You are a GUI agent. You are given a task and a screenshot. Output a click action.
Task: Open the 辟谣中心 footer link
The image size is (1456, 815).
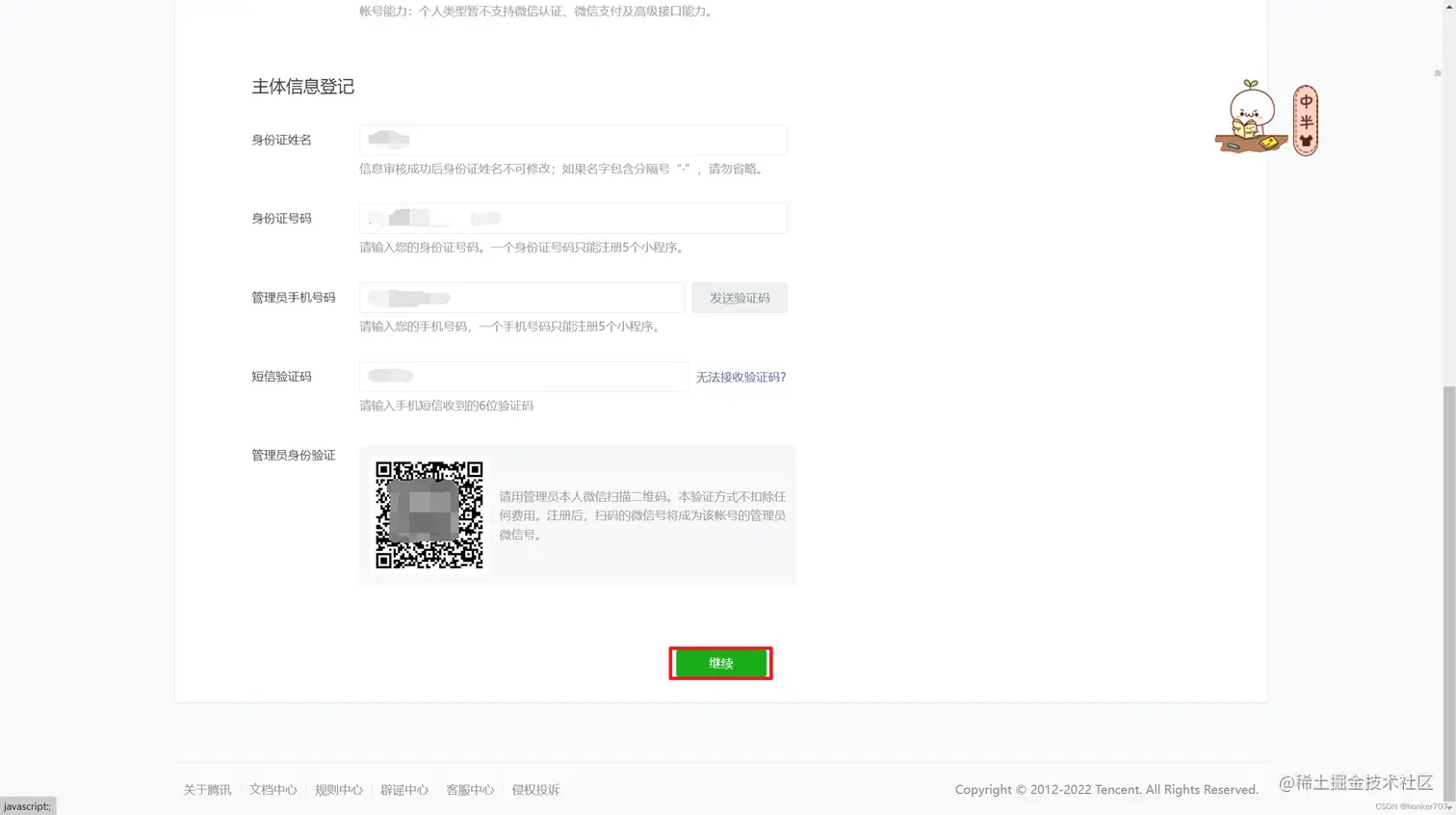tap(404, 789)
